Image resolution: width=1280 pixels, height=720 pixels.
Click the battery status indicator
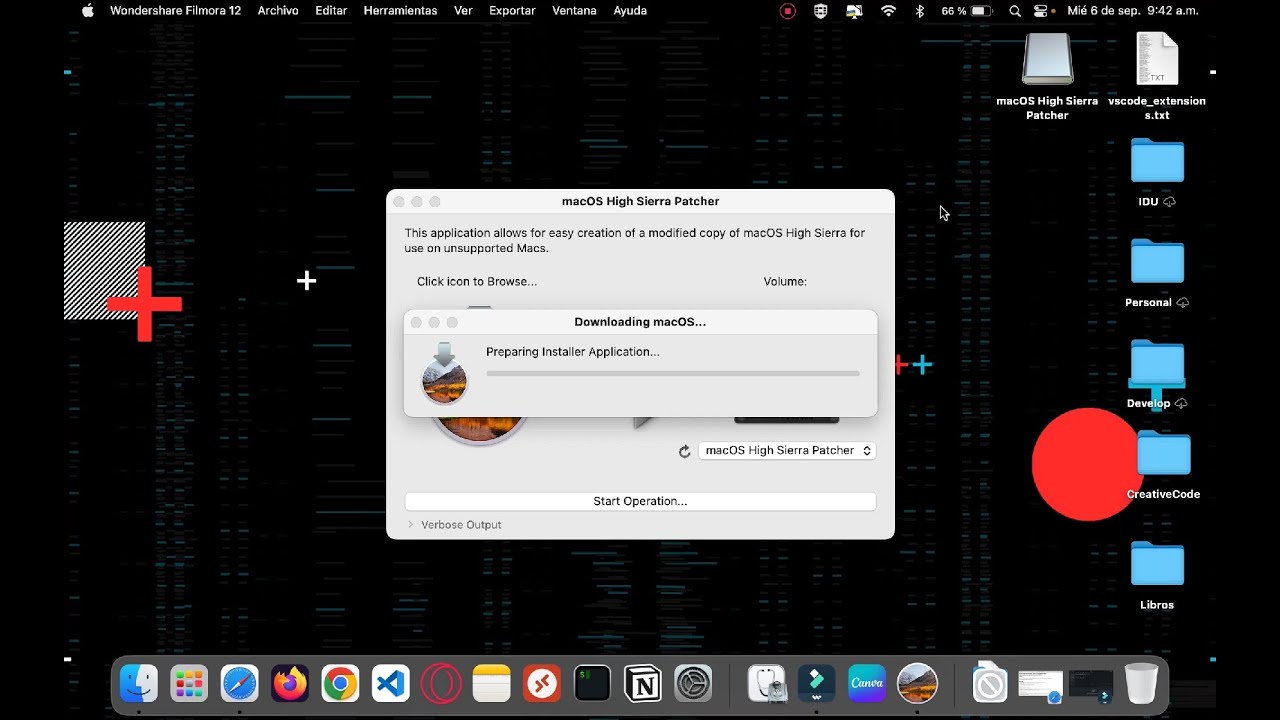tap(967, 11)
